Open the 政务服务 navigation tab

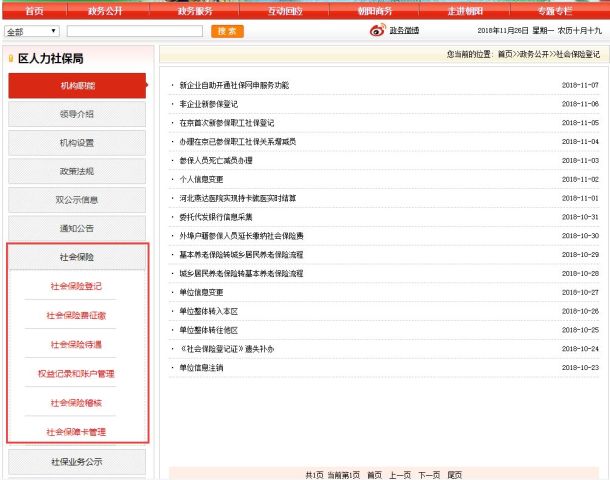point(195,11)
